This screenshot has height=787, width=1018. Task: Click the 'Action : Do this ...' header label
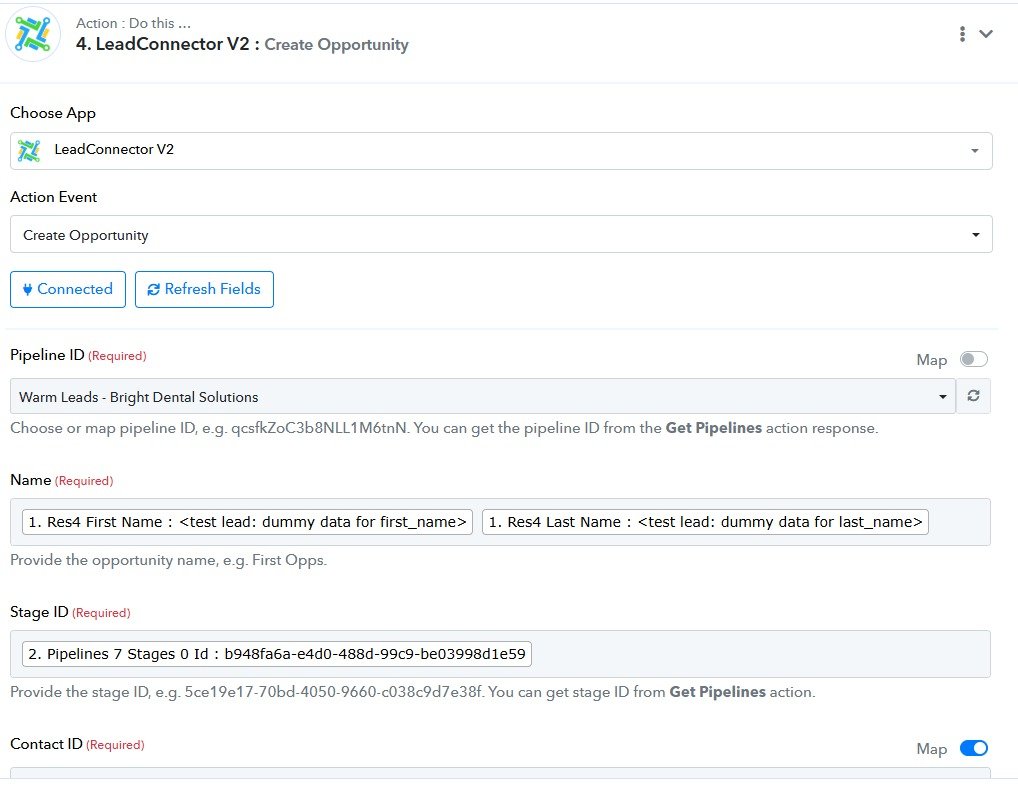click(133, 23)
